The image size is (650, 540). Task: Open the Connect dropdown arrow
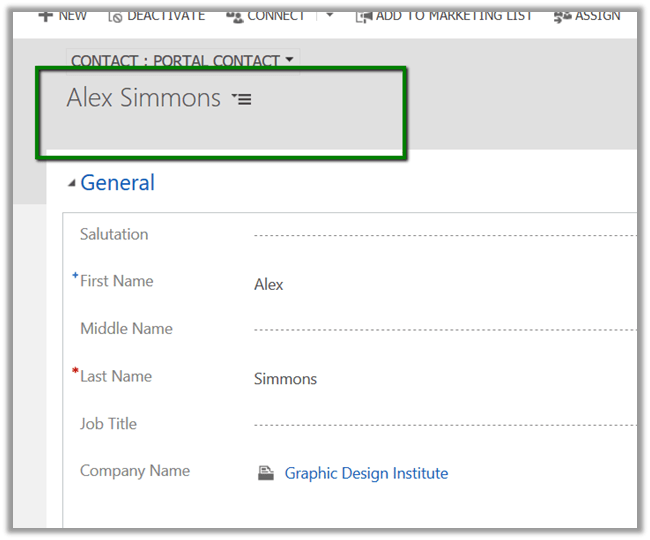point(330,16)
